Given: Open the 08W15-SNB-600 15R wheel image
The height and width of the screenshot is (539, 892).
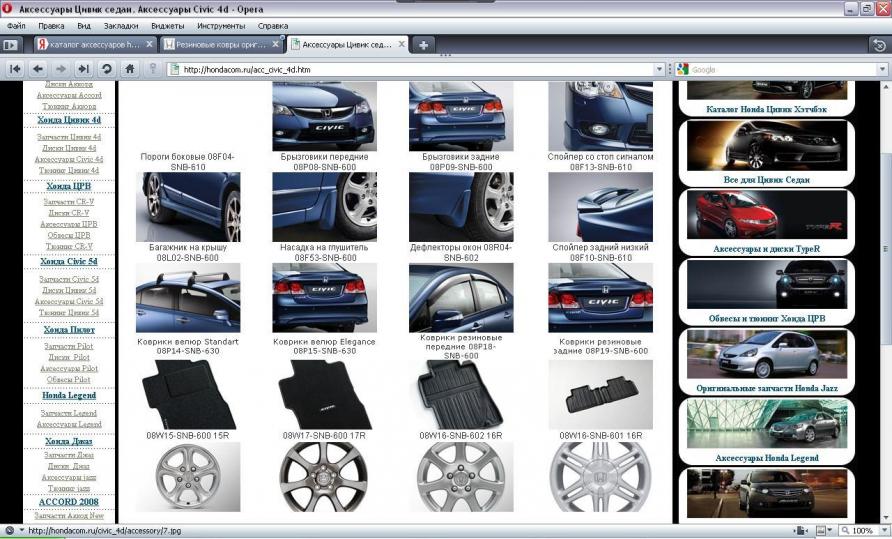Looking at the screenshot, I should pos(188,477).
